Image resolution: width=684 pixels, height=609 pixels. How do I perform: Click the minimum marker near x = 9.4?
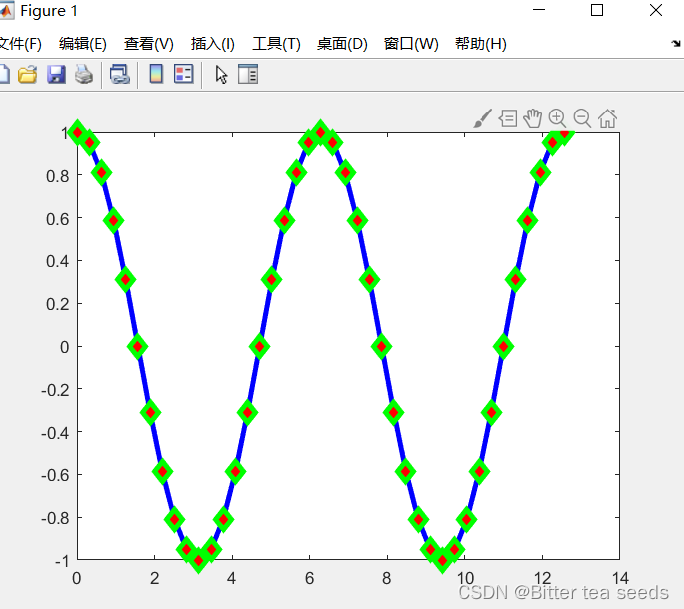tap(442, 560)
